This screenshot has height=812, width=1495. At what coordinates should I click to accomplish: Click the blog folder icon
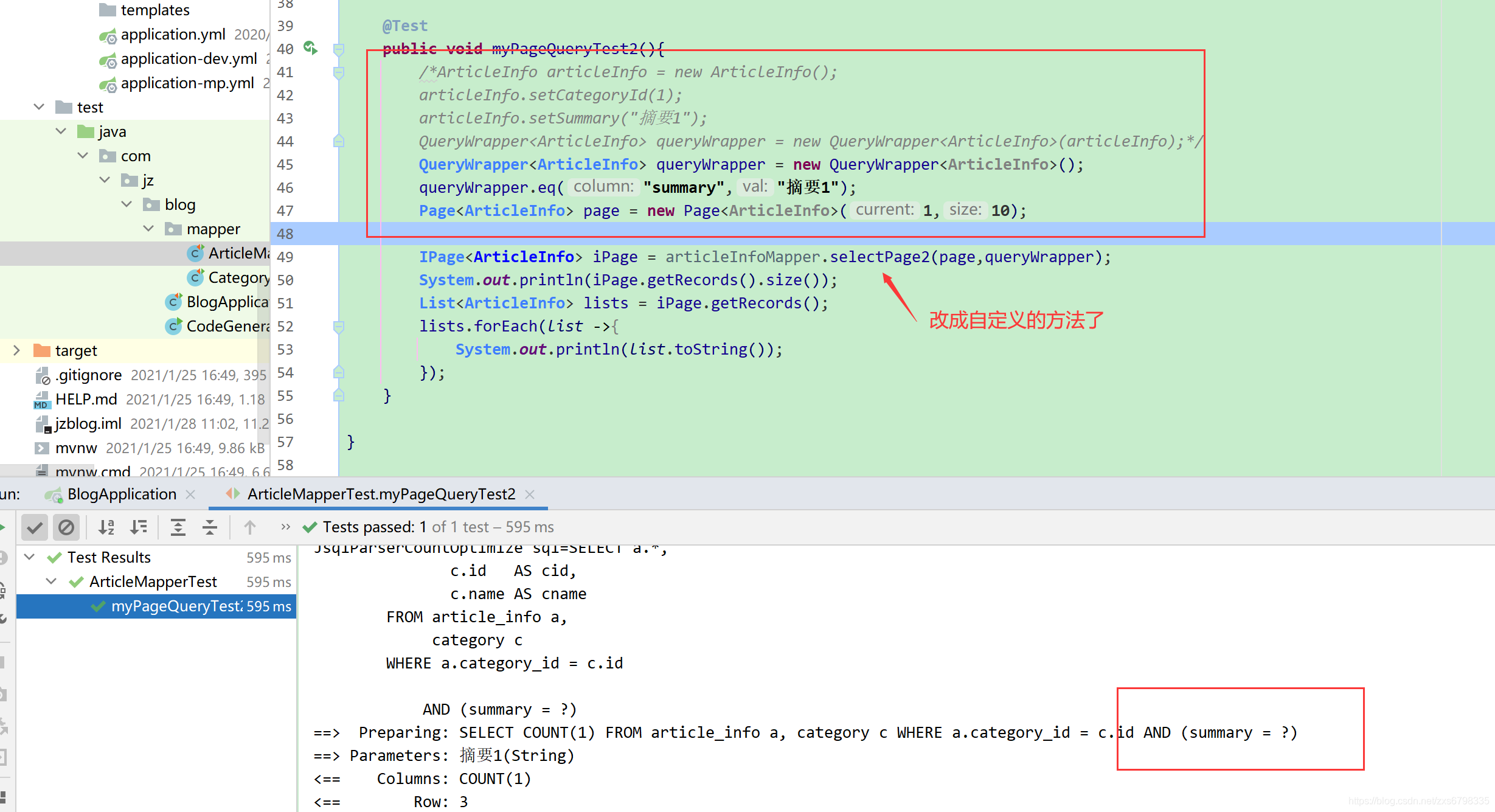[x=151, y=204]
